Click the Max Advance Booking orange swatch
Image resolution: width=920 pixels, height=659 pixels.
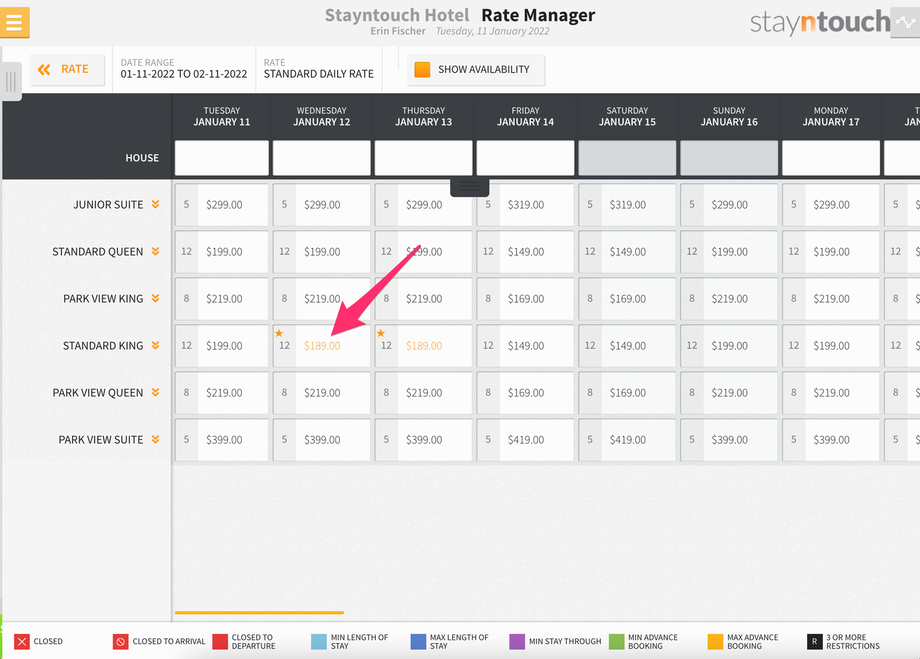point(715,641)
